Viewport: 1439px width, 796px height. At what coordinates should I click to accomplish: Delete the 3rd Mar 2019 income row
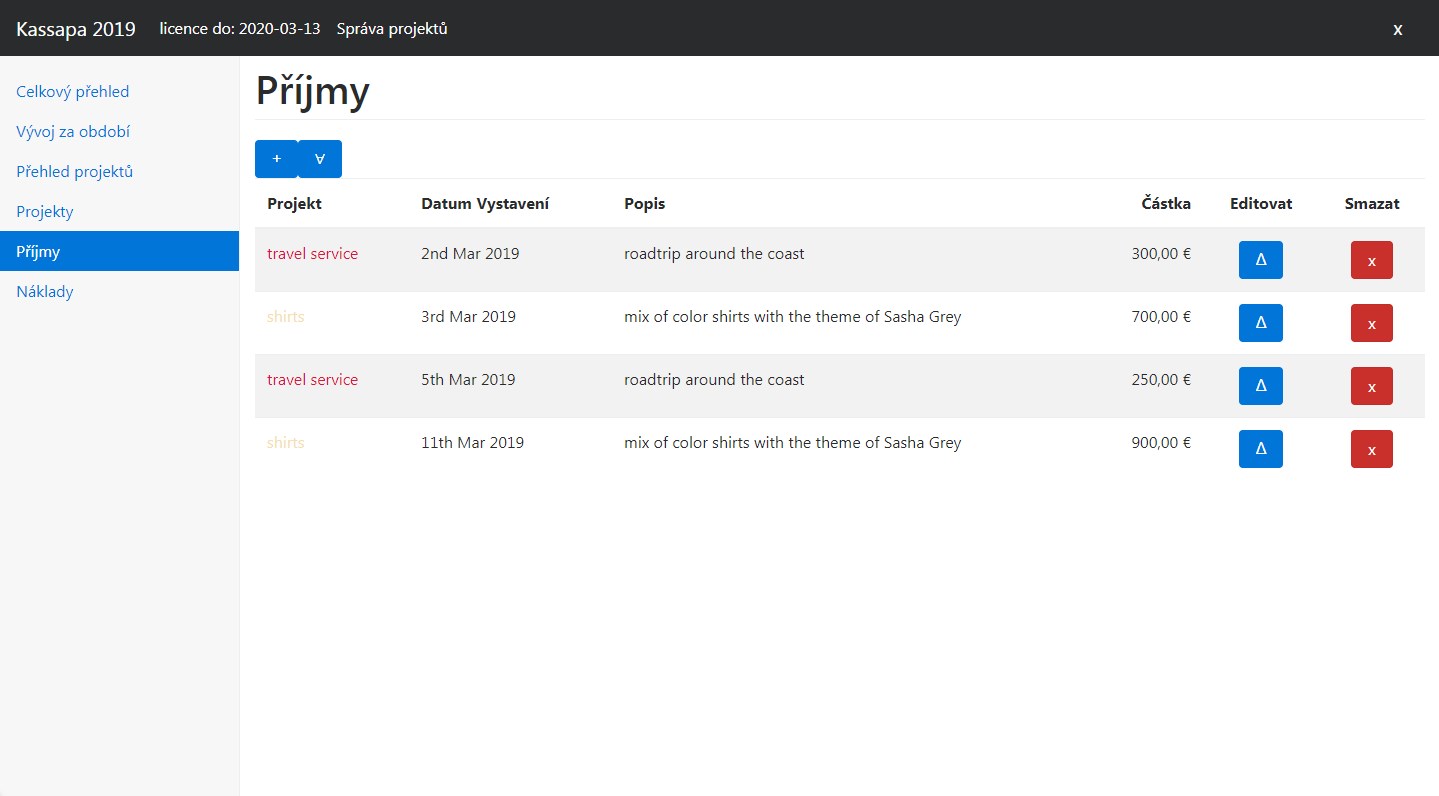[1371, 323]
